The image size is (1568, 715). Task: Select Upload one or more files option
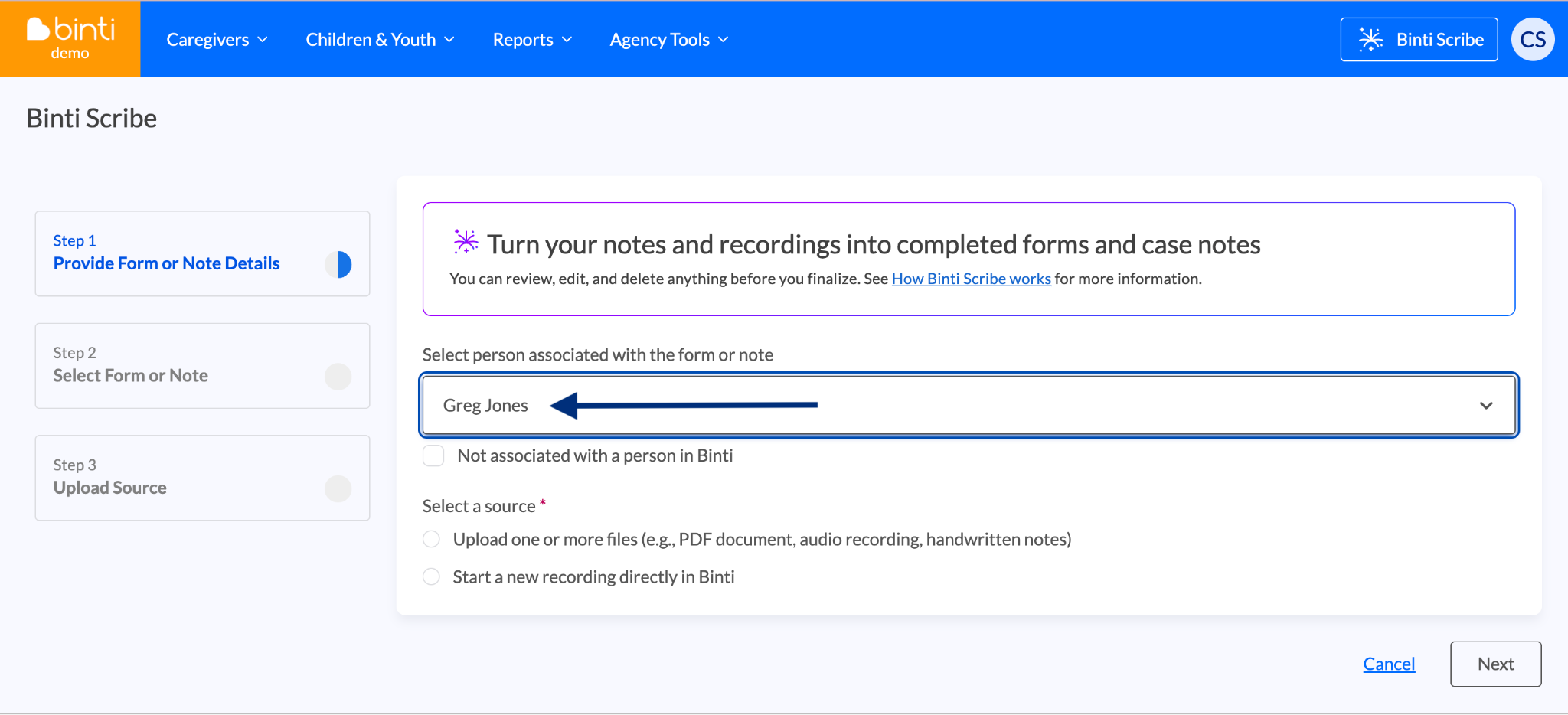point(432,540)
